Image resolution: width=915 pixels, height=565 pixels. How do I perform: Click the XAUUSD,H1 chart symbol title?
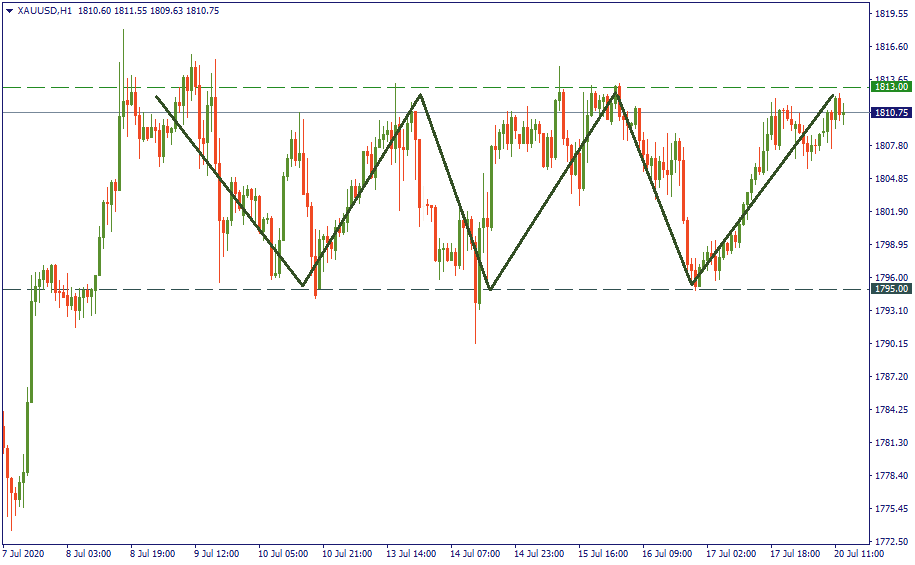click(45, 10)
